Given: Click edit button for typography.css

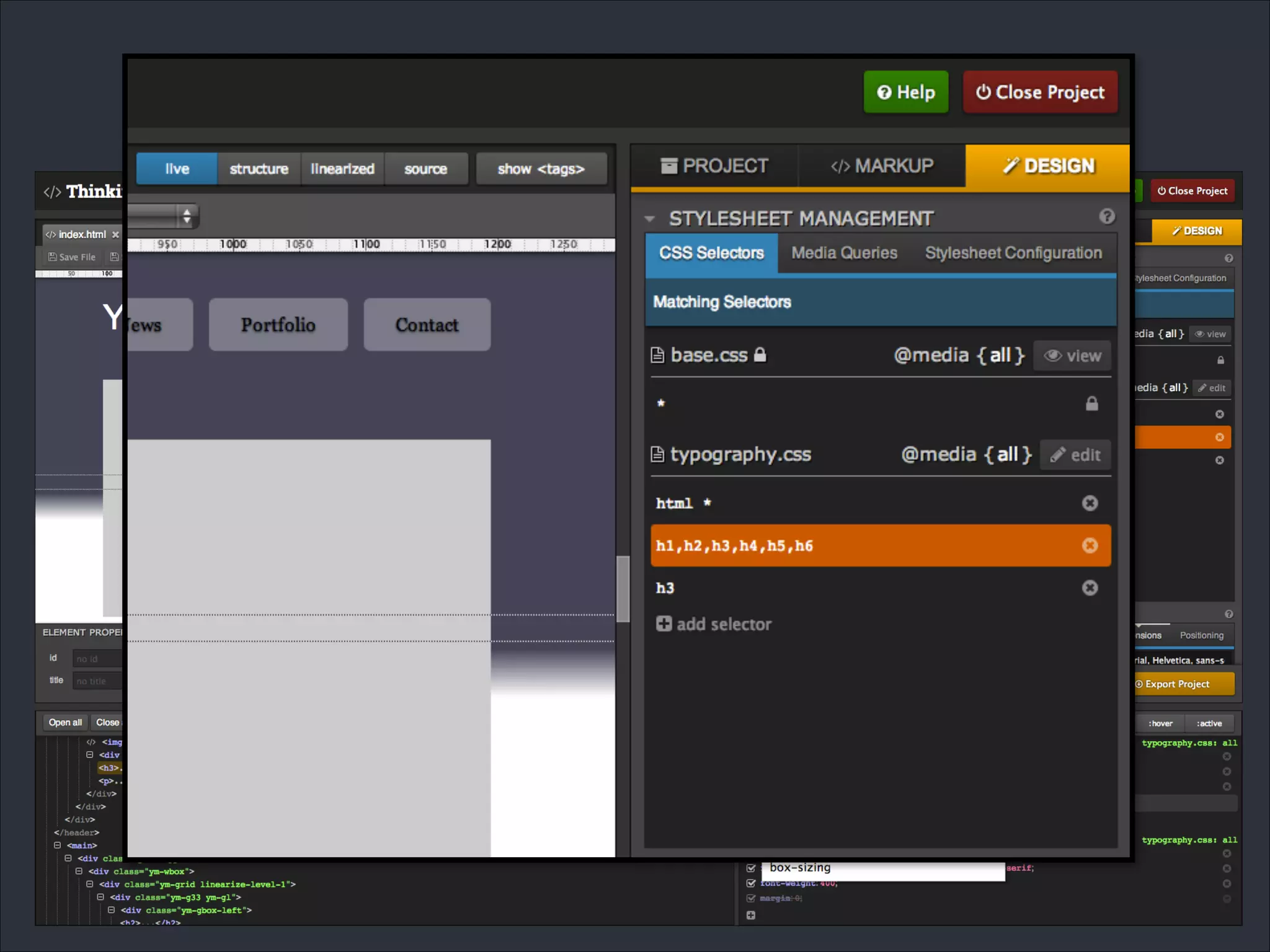Looking at the screenshot, I should 1075,455.
